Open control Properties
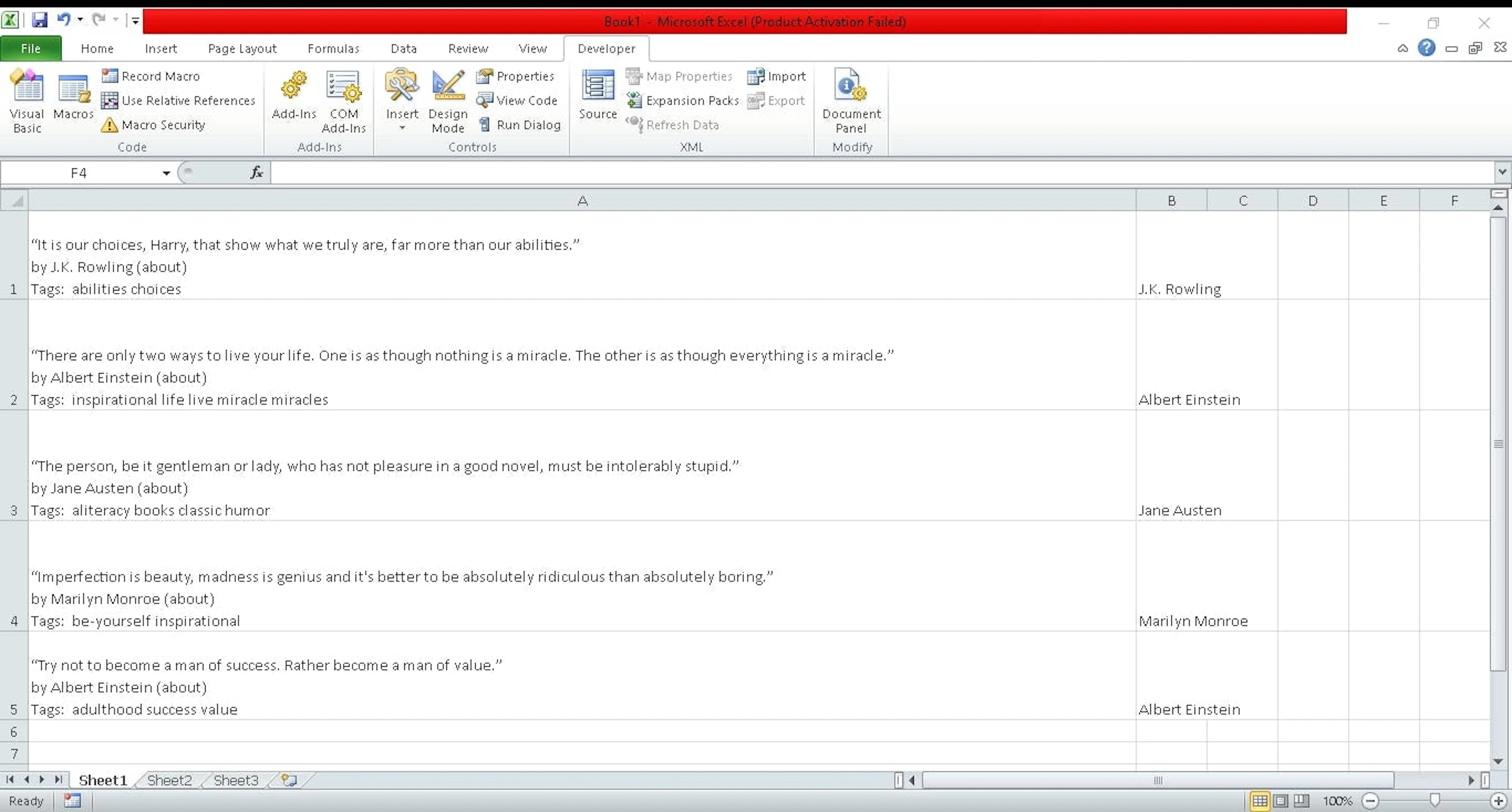Viewport: 1512px width, 812px height. click(515, 76)
